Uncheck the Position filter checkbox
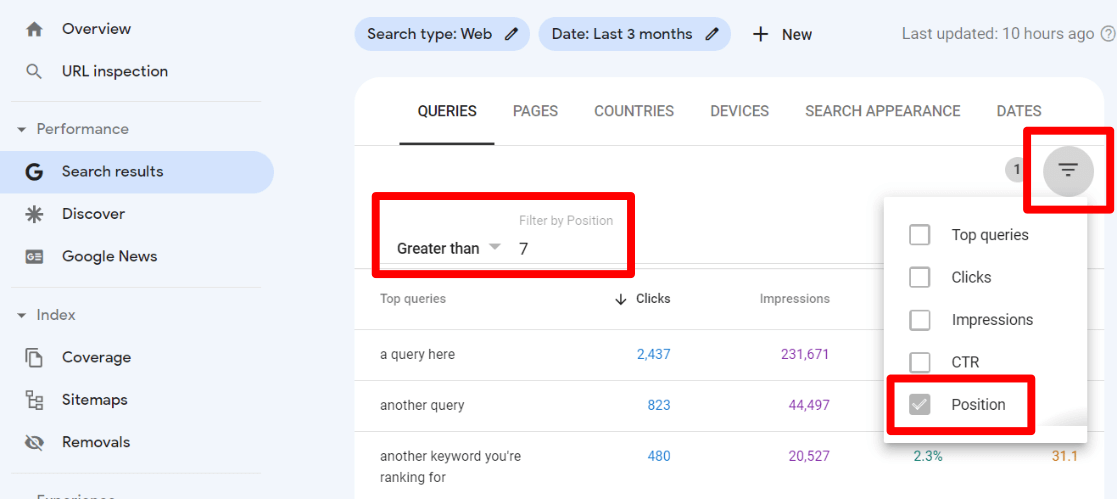Image resolution: width=1117 pixels, height=499 pixels. pyautogui.click(x=920, y=405)
